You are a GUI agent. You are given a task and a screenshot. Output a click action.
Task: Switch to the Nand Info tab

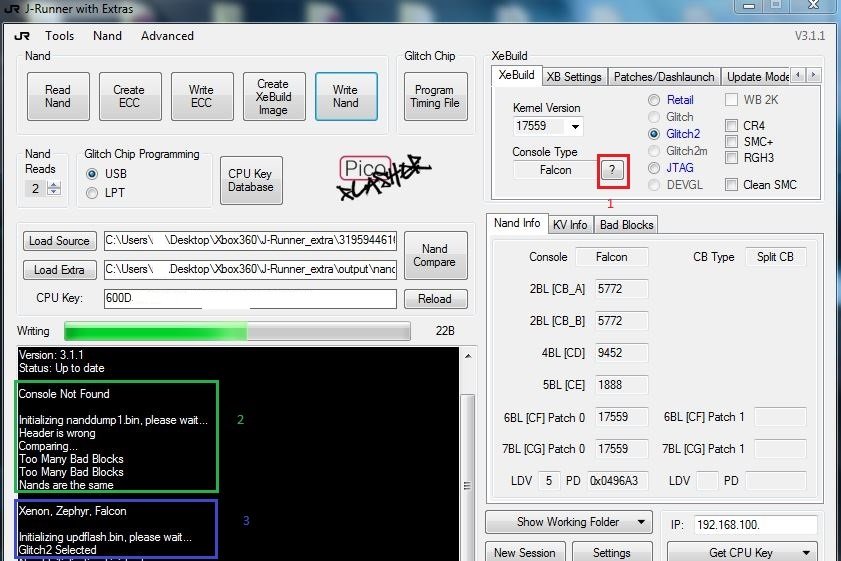(x=517, y=223)
